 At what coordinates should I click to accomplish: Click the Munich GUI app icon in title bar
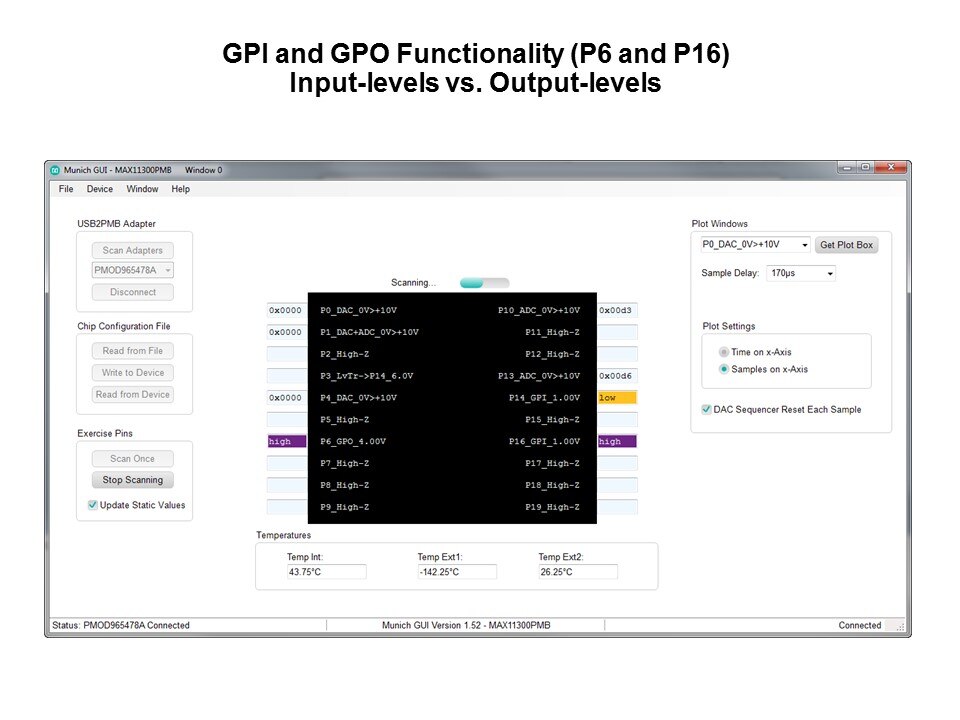click(56, 170)
